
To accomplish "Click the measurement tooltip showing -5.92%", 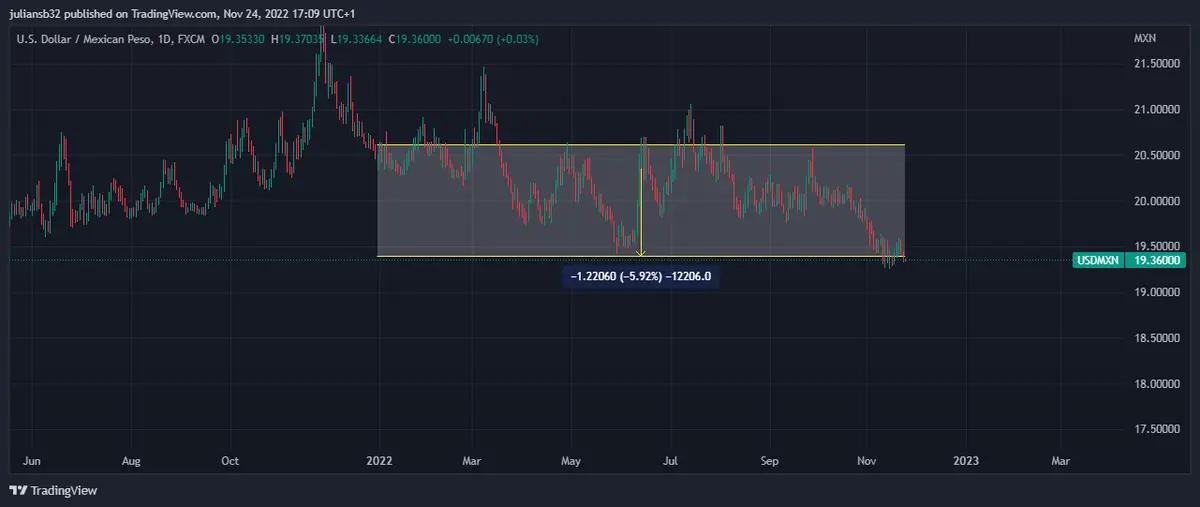I will (x=639, y=276).
